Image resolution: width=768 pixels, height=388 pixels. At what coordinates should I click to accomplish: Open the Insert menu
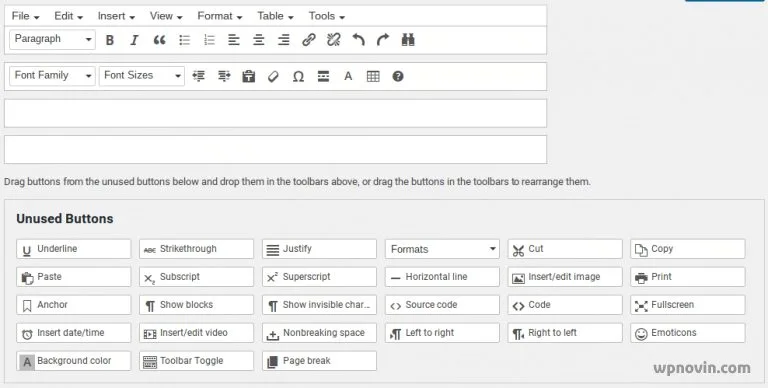(x=116, y=16)
